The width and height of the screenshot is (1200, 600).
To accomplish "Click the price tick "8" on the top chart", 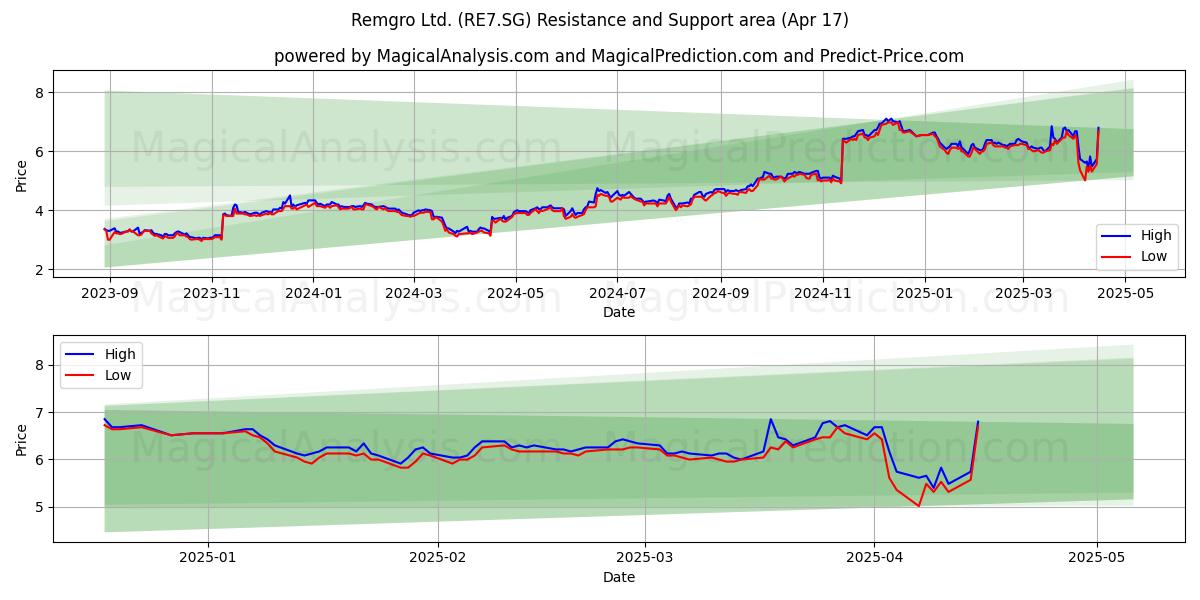I will click(x=40, y=93).
